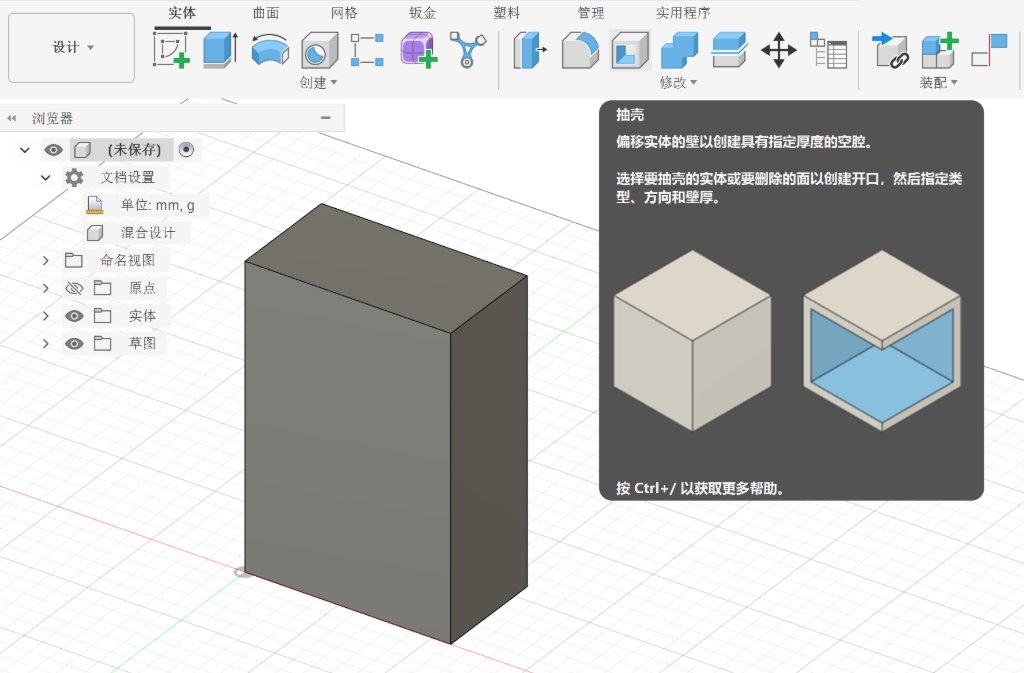Screen dimensions: 1024x673
Task: Expand the 命名视图 tree node
Action: pos(44,259)
